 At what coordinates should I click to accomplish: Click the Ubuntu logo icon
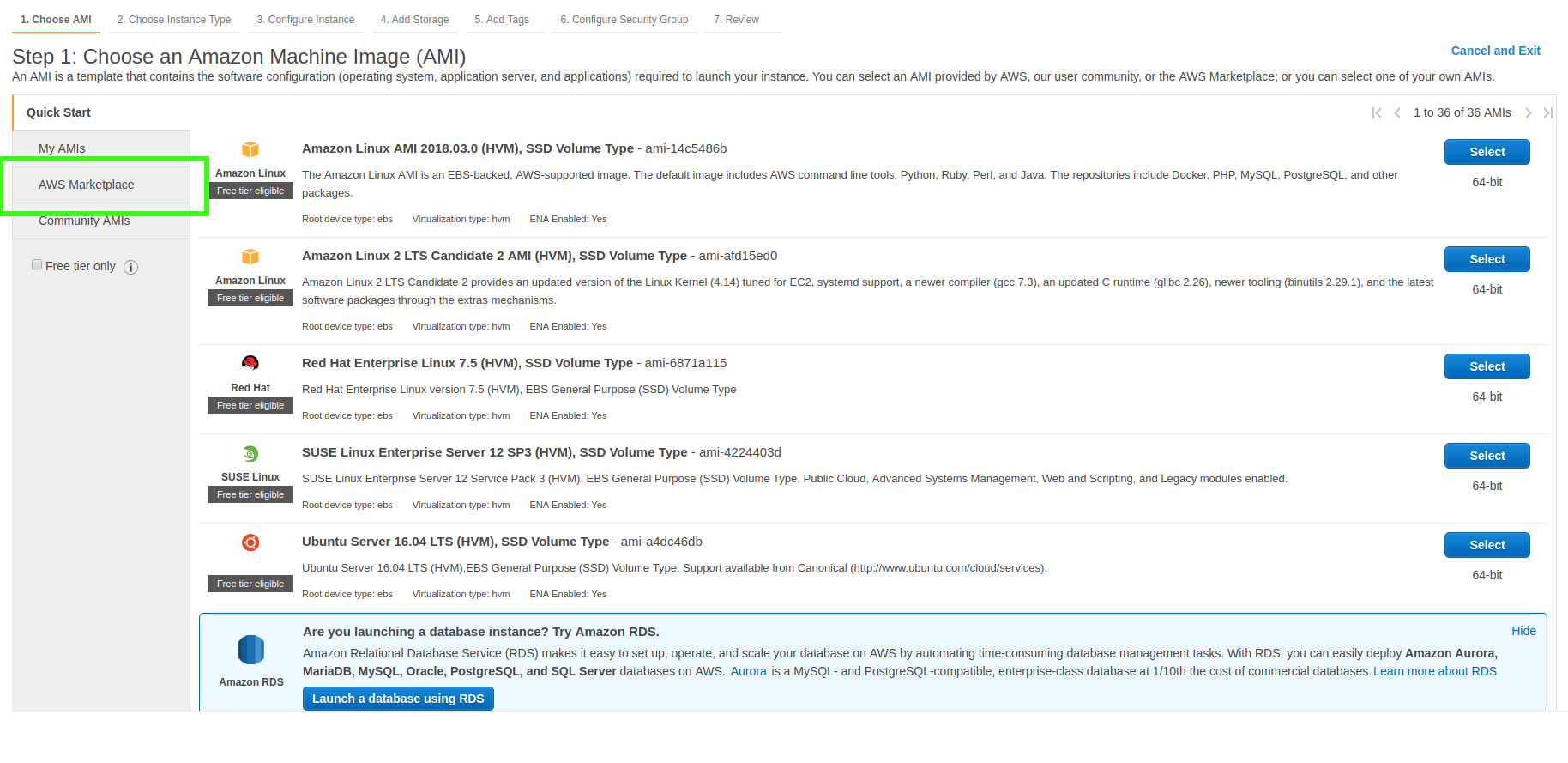(250, 542)
